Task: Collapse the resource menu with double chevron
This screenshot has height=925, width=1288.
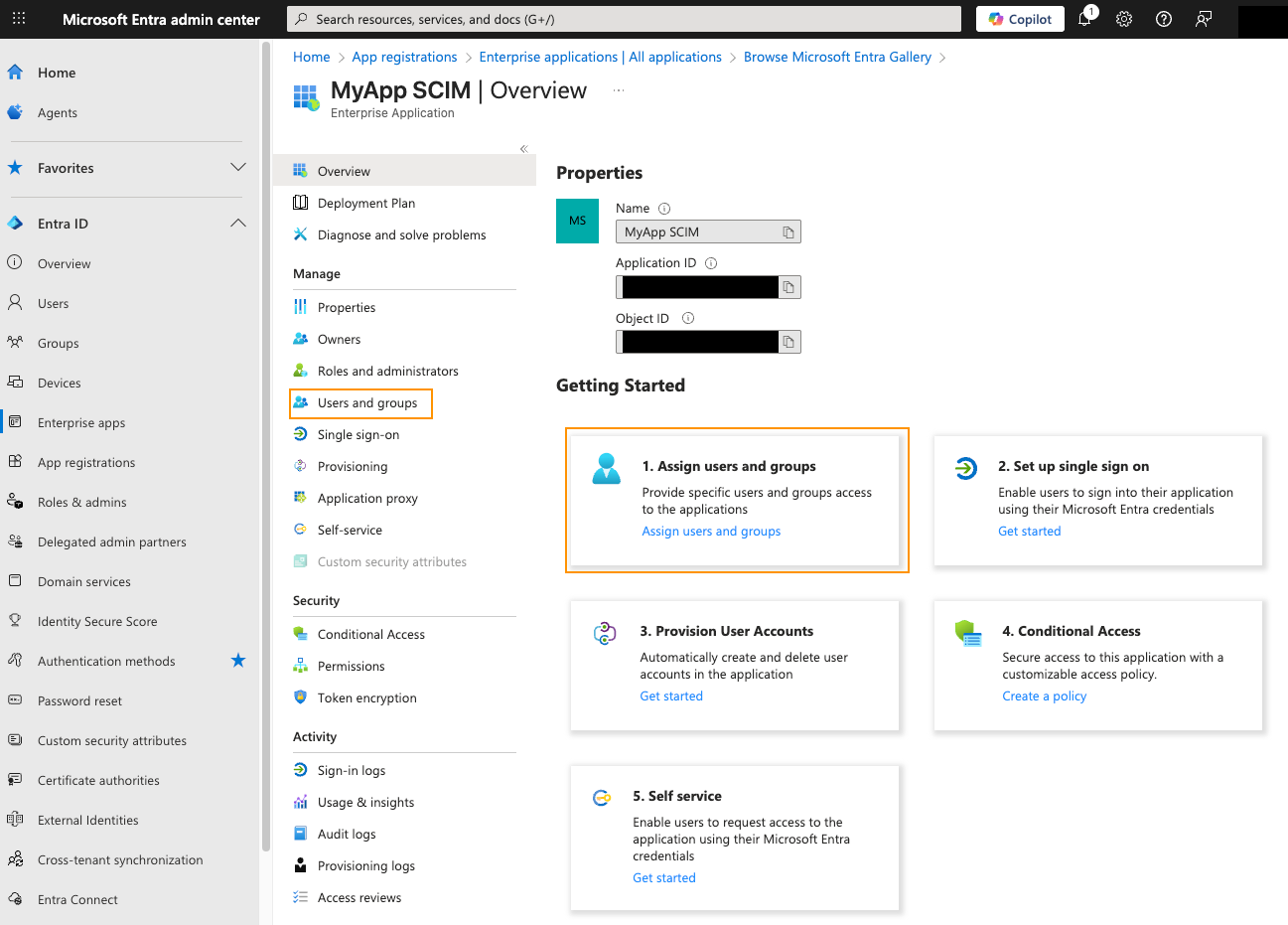Action: [x=523, y=149]
